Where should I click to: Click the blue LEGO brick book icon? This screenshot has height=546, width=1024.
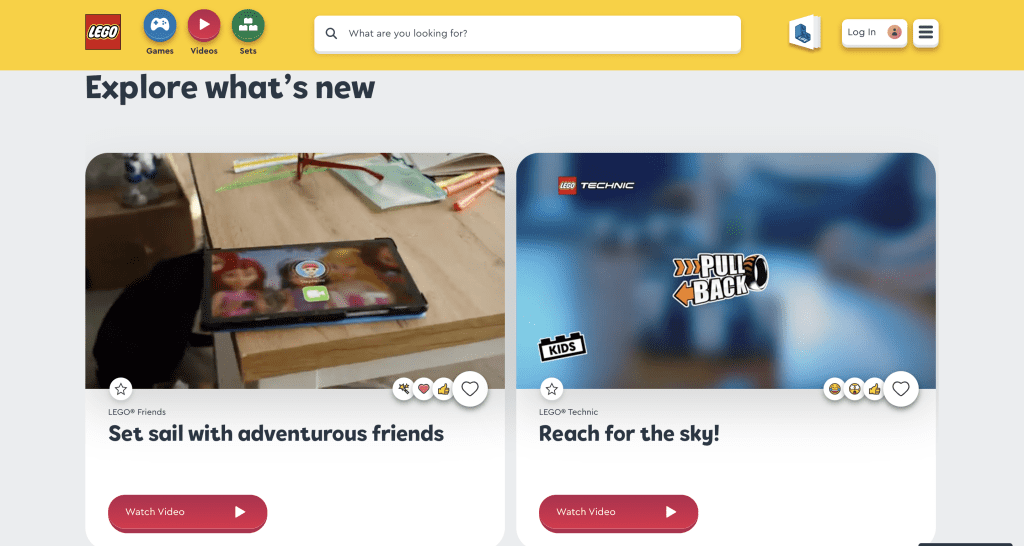point(804,32)
